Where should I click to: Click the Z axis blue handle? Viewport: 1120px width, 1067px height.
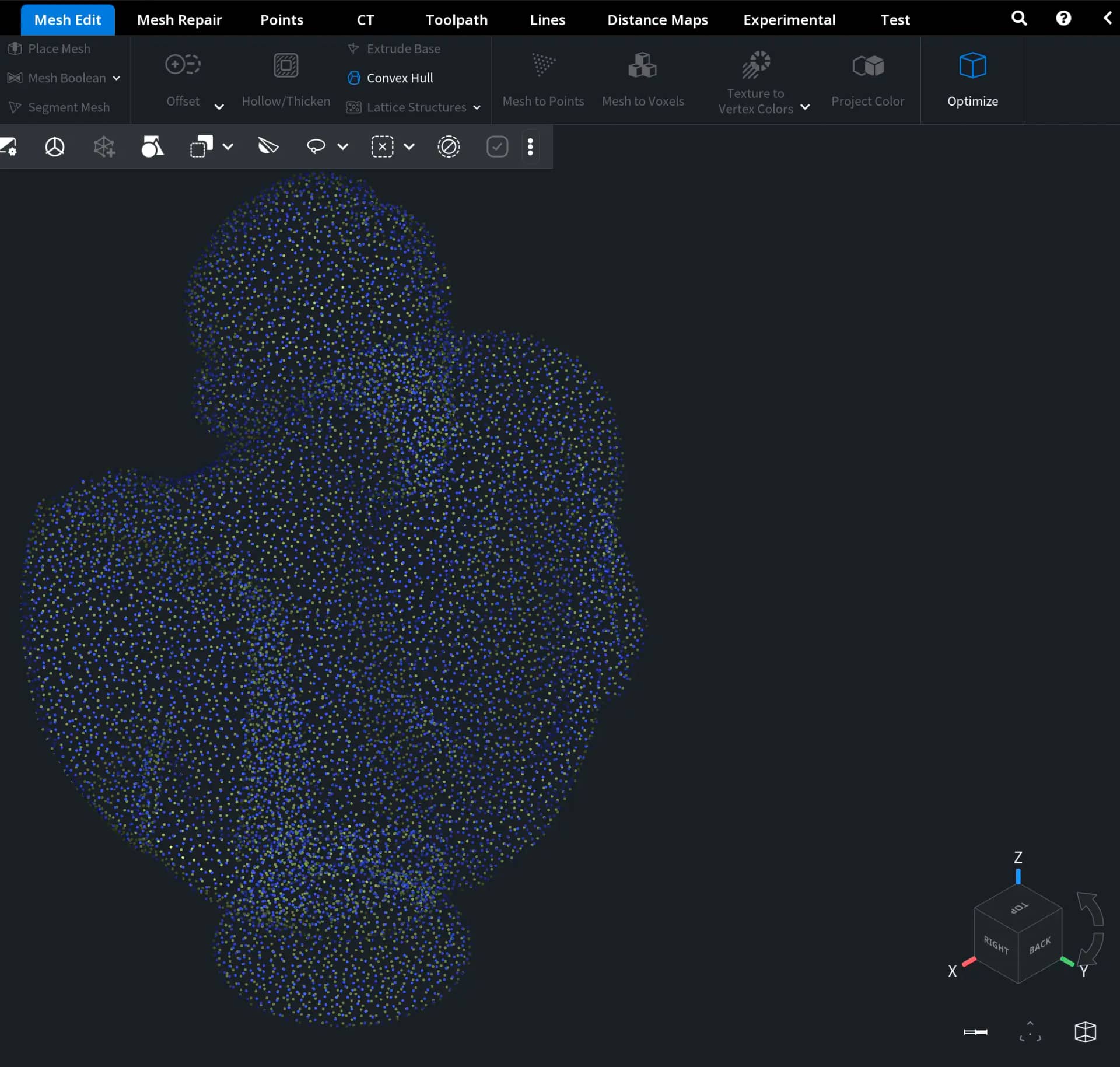[x=1018, y=876]
